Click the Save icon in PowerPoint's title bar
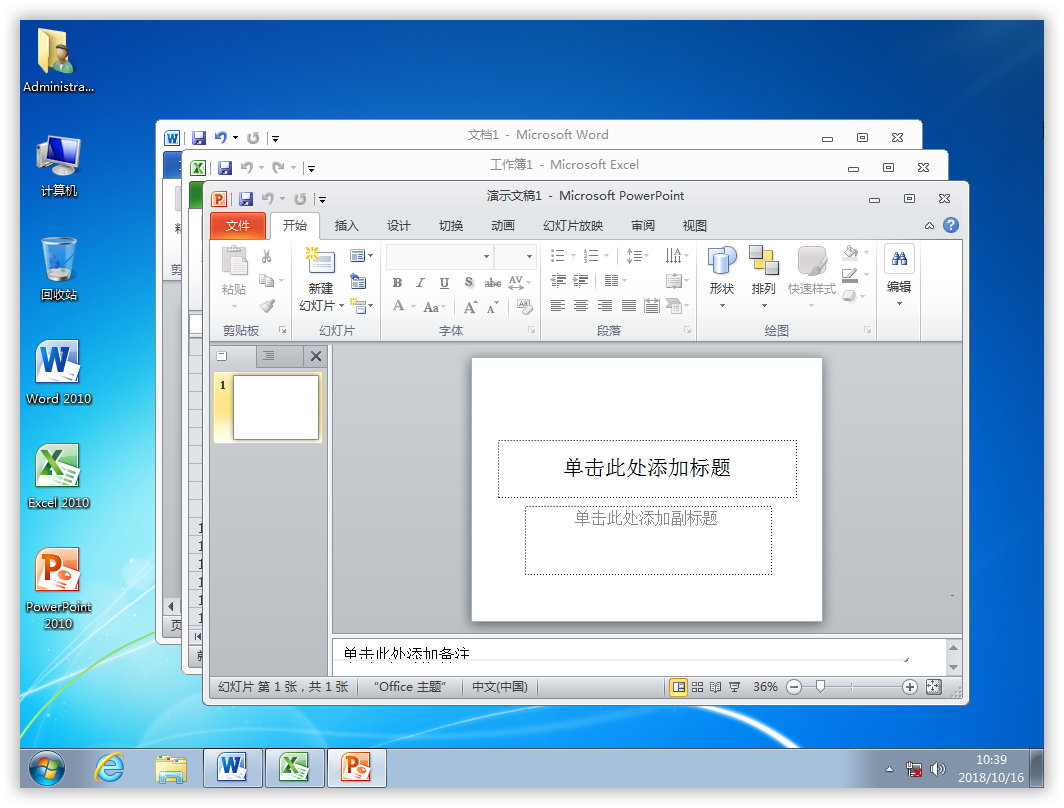The image size is (1064, 808). pyautogui.click(x=245, y=198)
